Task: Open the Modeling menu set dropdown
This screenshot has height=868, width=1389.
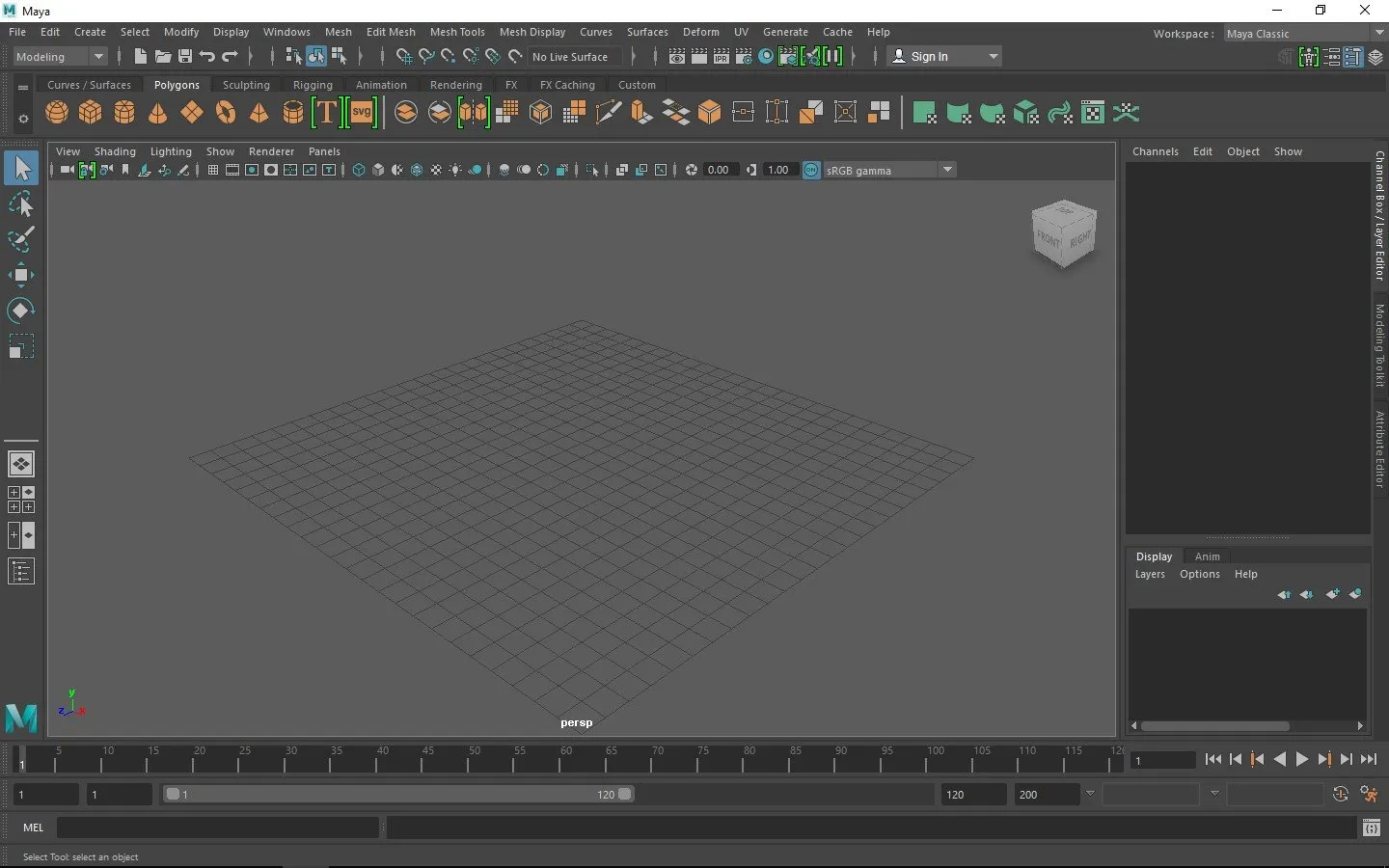Action: pyautogui.click(x=60, y=56)
